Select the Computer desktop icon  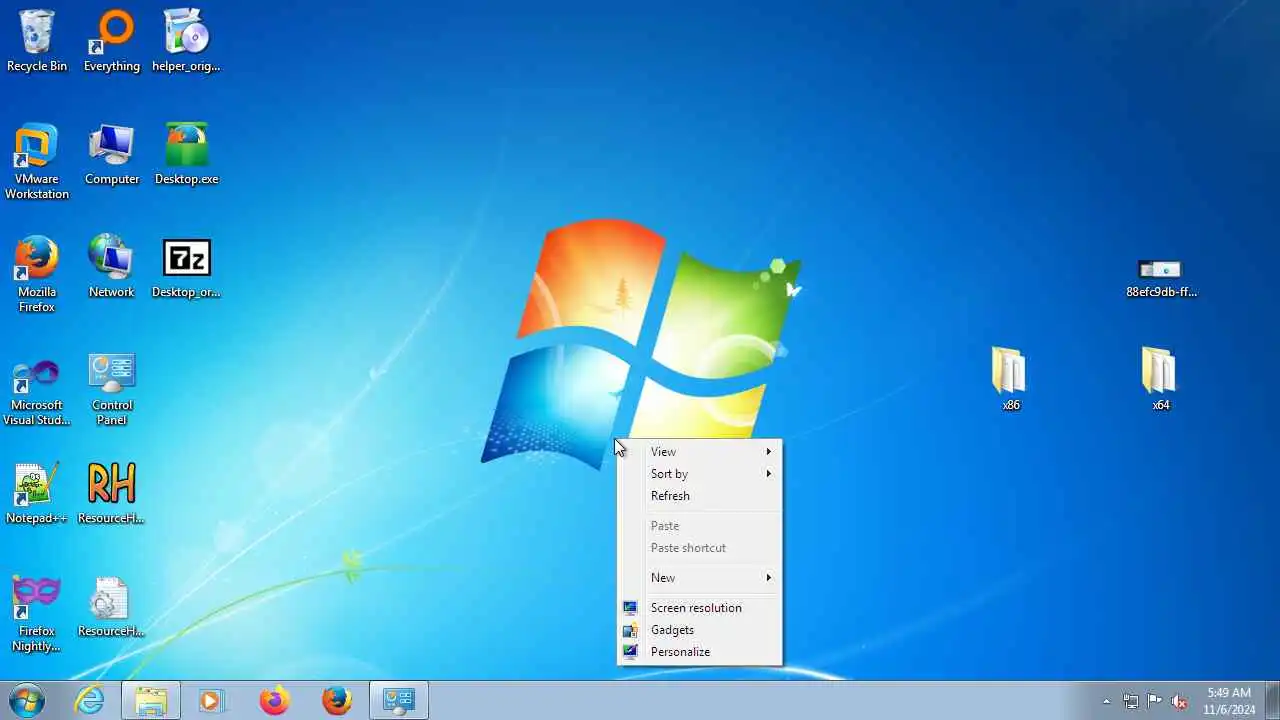(x=112, y=155)
